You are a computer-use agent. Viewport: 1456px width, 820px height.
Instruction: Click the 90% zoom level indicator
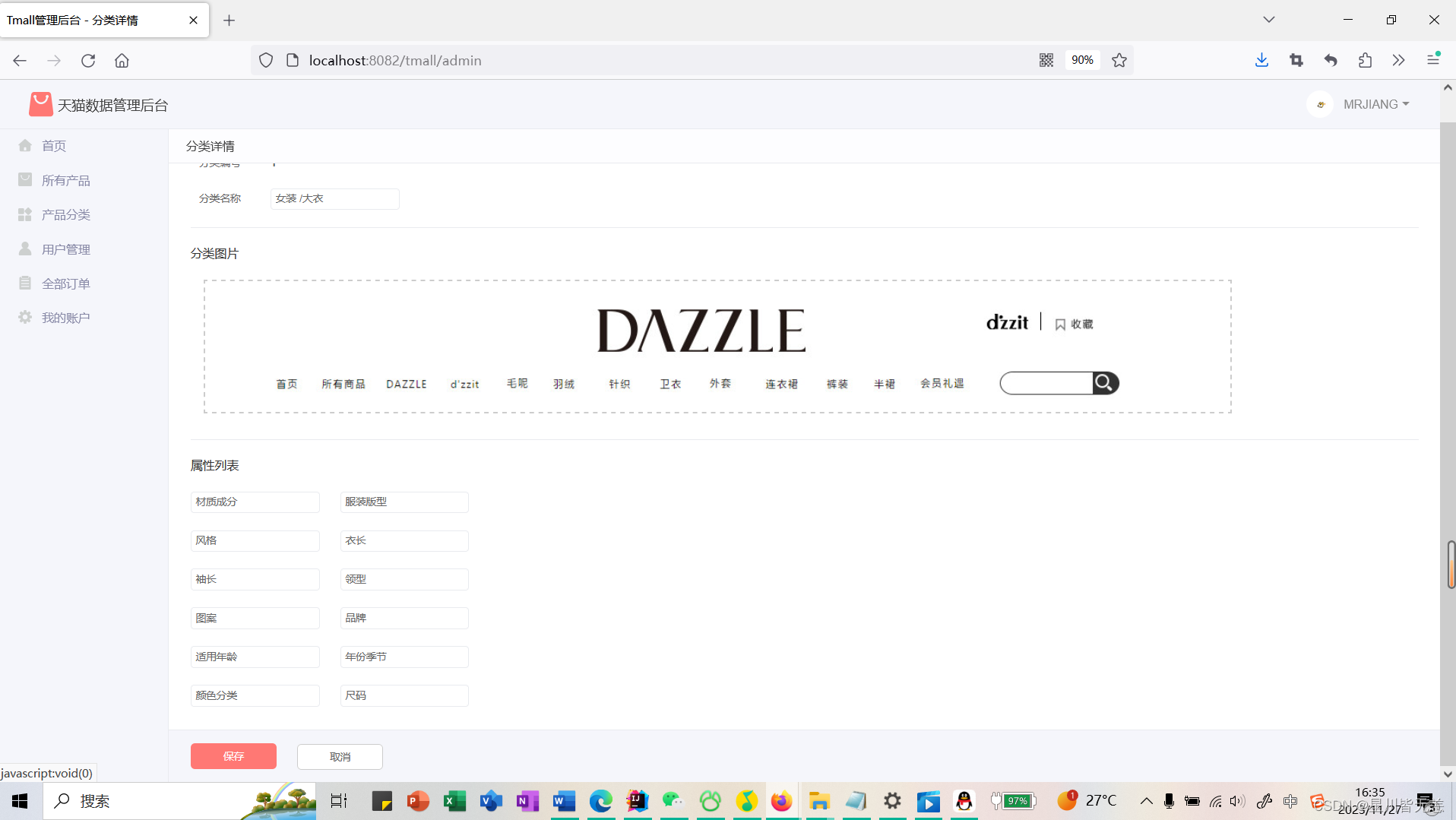(x=1082, y=60)
